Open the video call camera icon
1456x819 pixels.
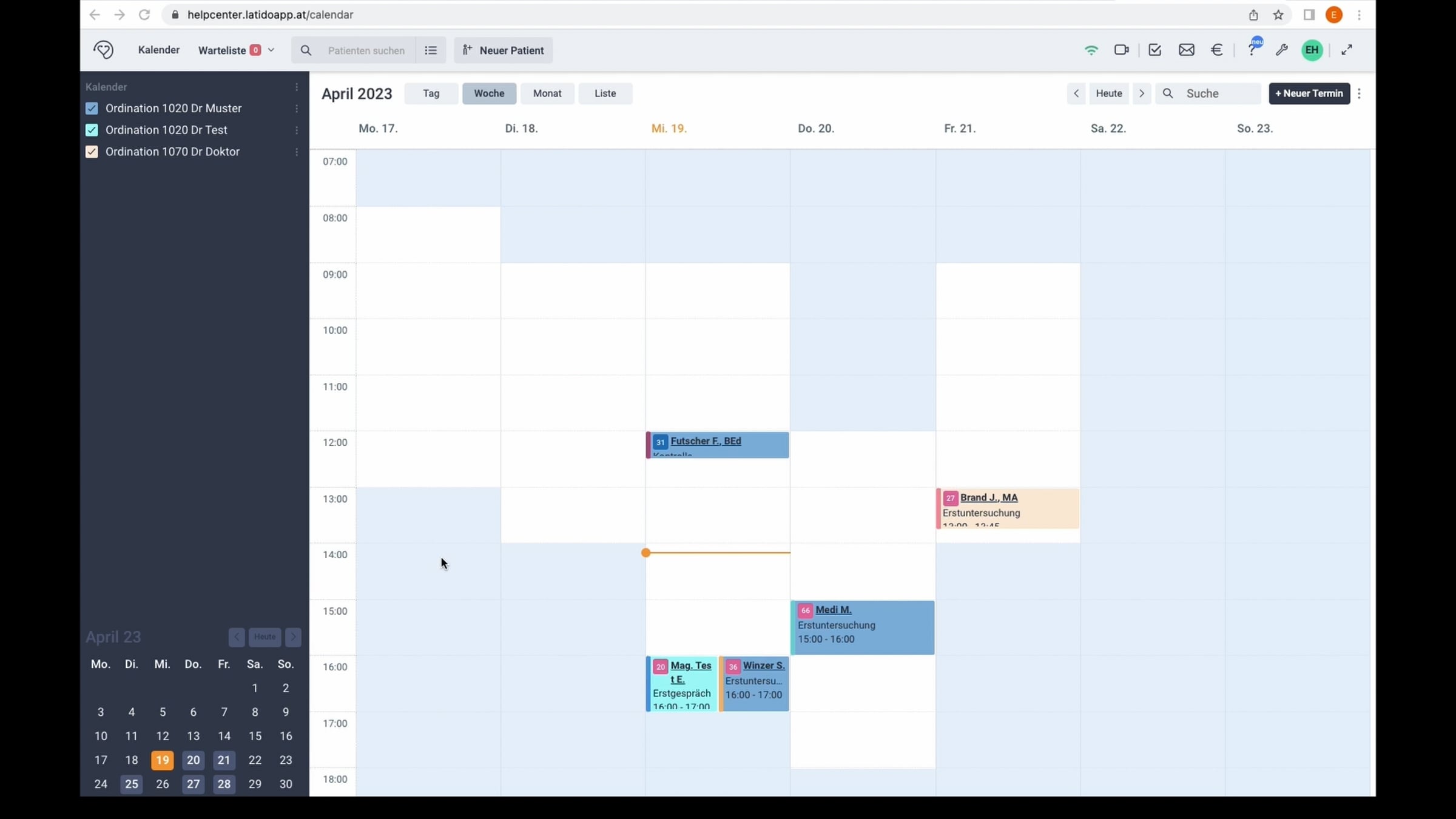[1121, 50]
